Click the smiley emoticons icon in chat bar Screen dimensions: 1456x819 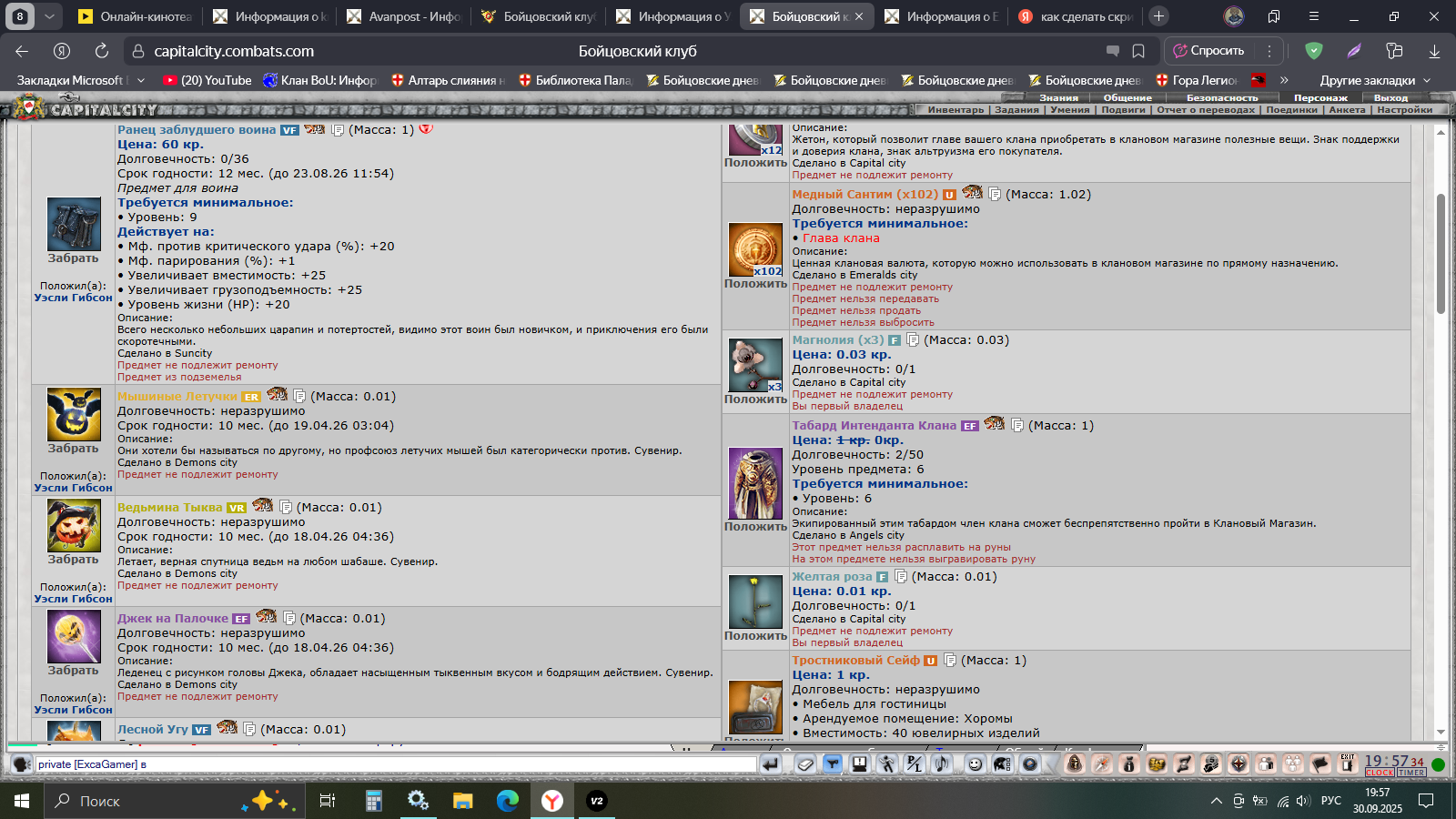click(975, 764)
